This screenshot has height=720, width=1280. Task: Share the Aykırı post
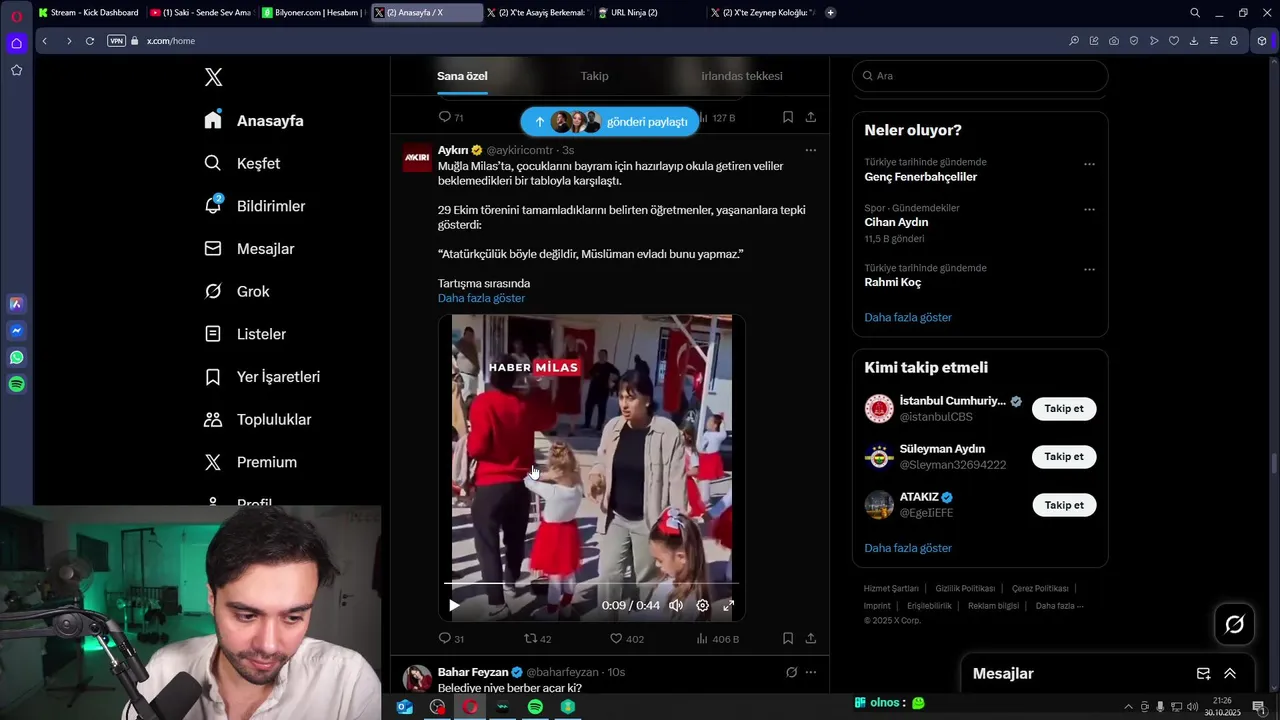tap(811, 638)
